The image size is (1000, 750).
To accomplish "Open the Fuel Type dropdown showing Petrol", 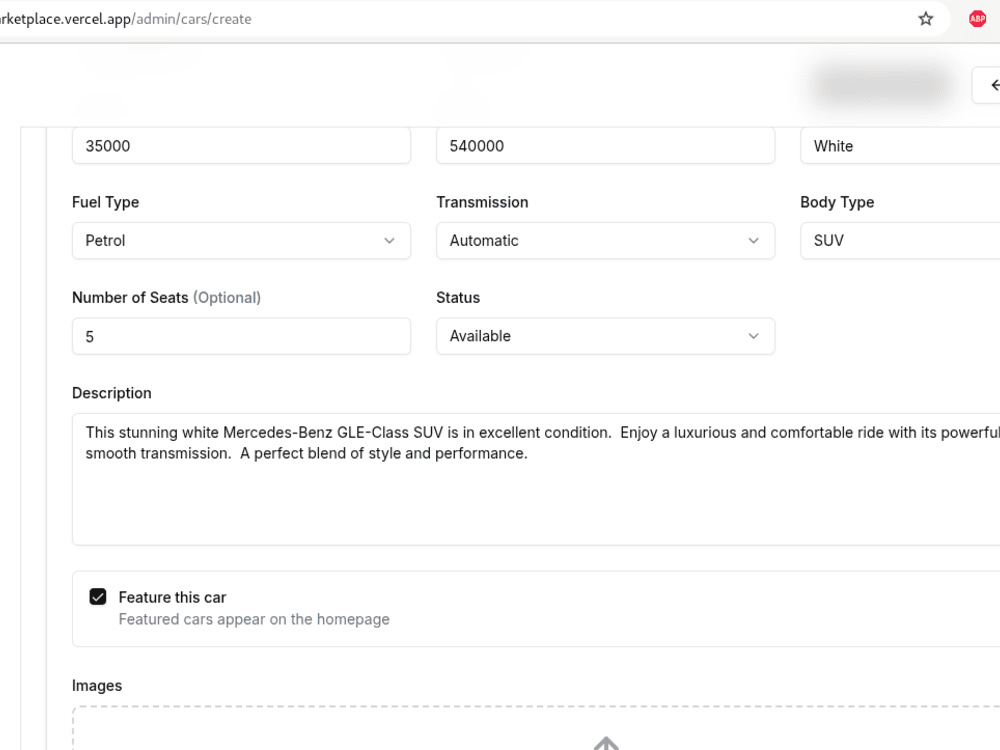I will (x=241, y=240).
